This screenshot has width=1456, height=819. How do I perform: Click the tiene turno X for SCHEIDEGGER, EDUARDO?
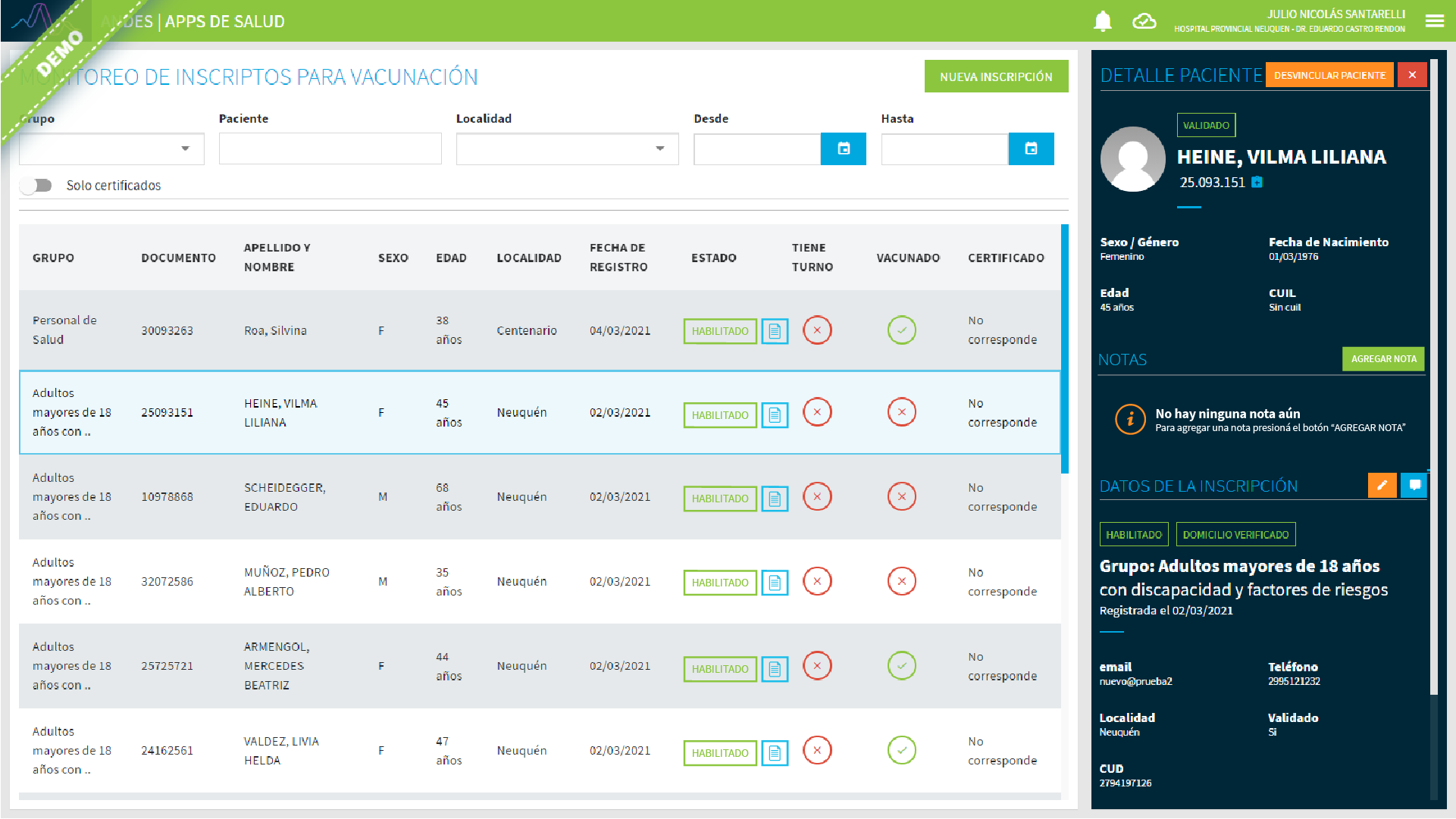pos(817,497)
